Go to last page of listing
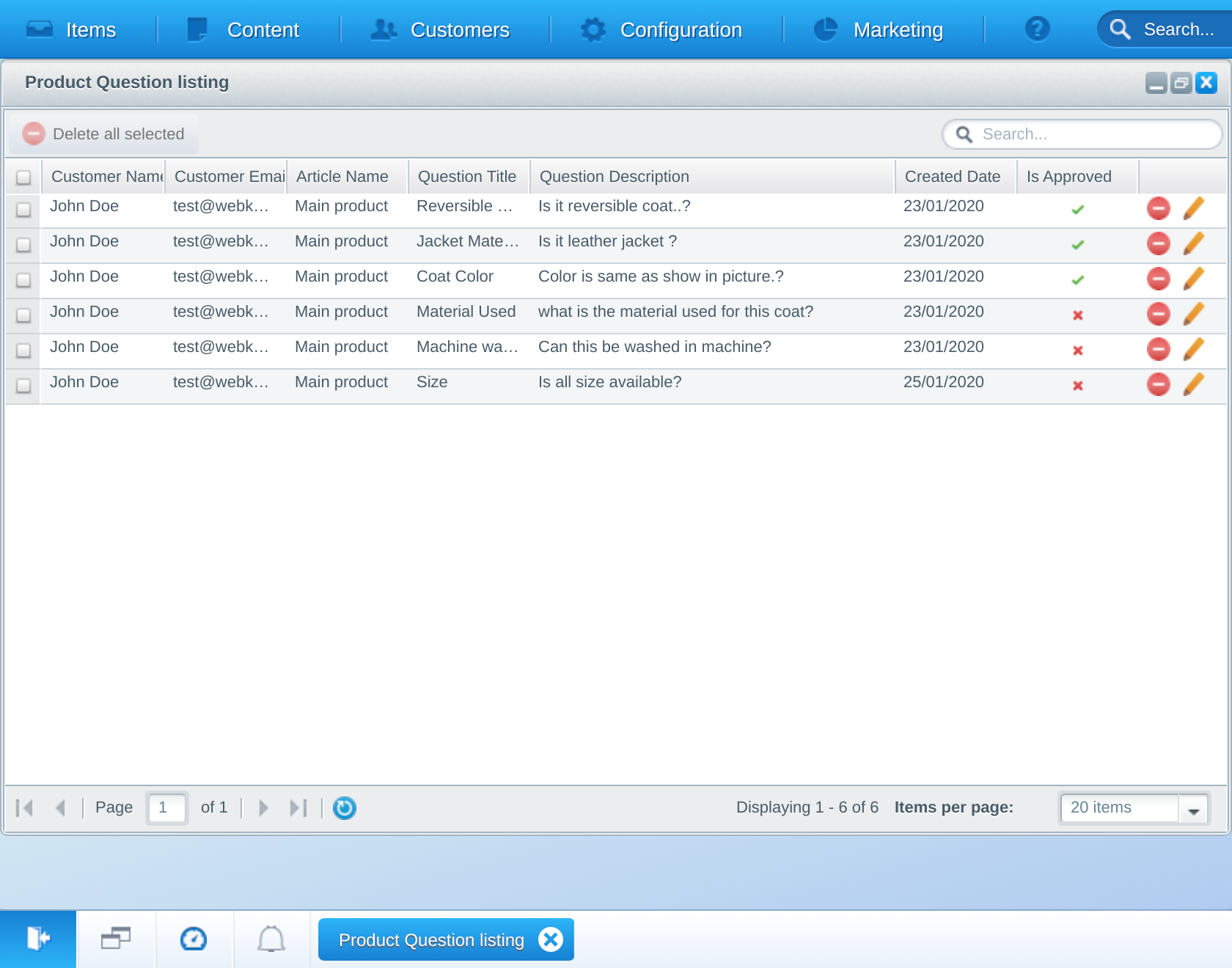 click(298, 807)
